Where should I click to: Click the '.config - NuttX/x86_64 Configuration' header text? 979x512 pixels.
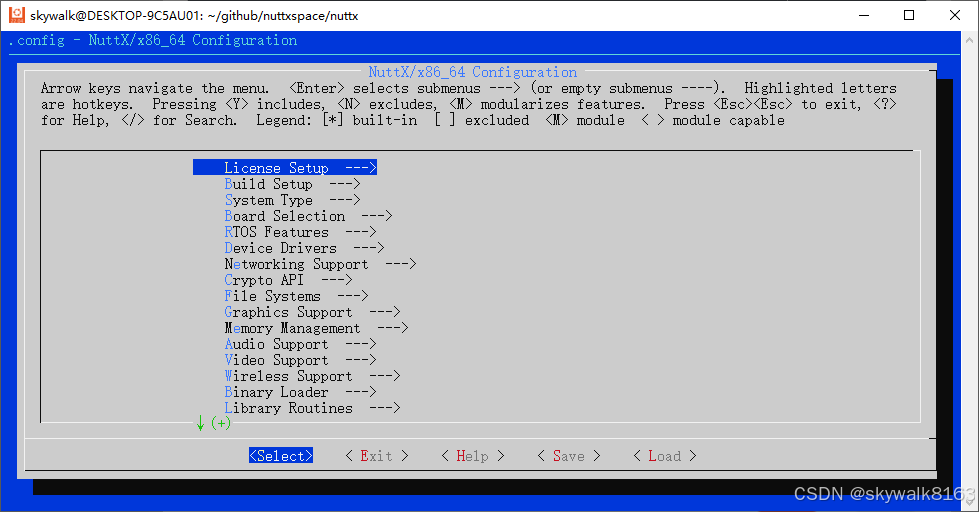(153, 41)
